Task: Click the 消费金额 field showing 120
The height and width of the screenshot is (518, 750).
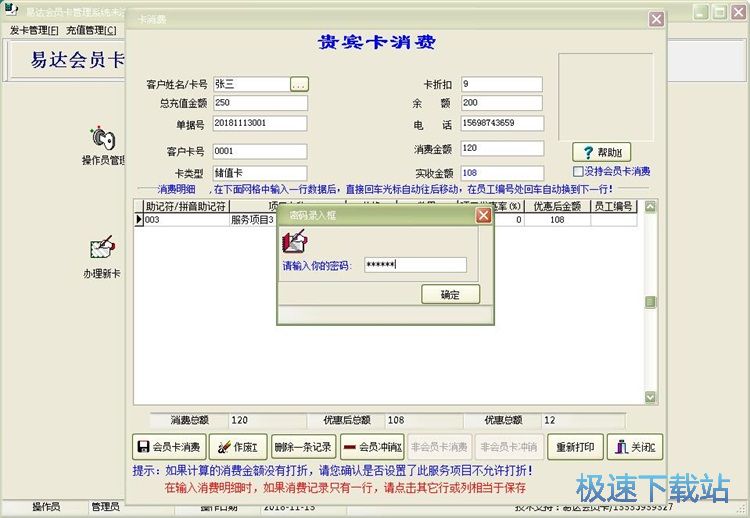Action: [502, 148]
